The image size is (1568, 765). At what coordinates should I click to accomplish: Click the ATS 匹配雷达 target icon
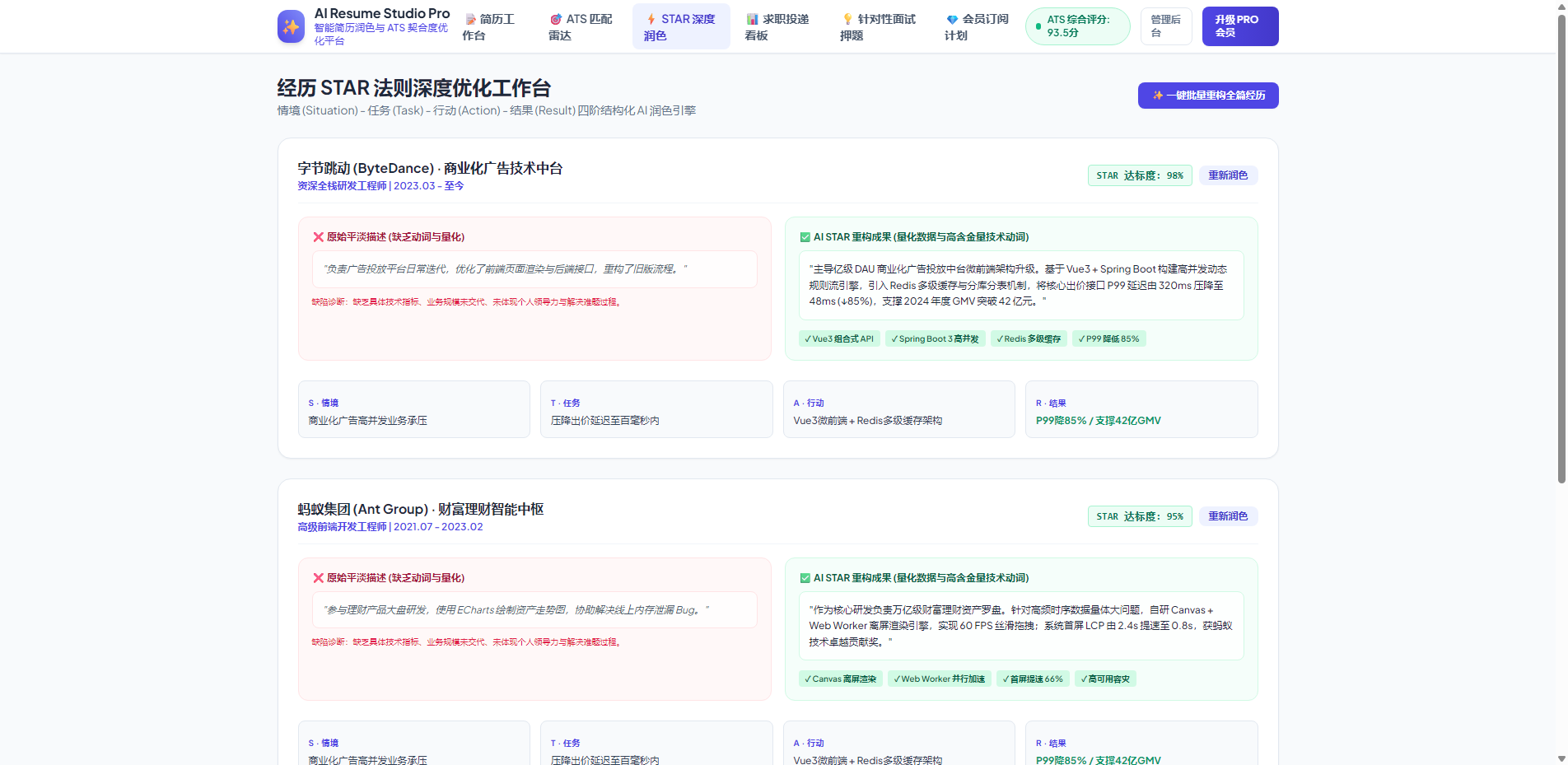(x=556, y=19)
